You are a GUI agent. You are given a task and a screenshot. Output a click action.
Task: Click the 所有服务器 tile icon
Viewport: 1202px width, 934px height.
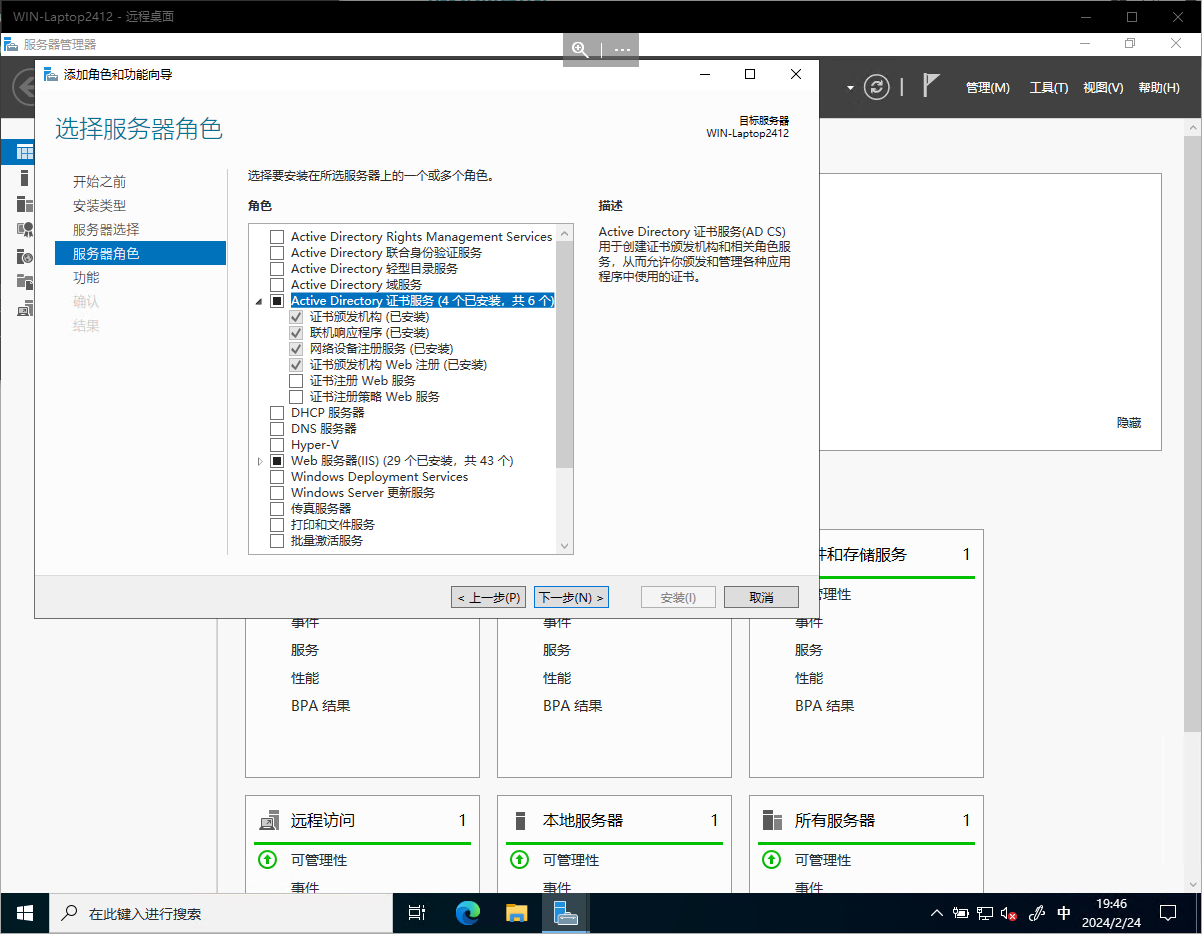tap(772, 820)
